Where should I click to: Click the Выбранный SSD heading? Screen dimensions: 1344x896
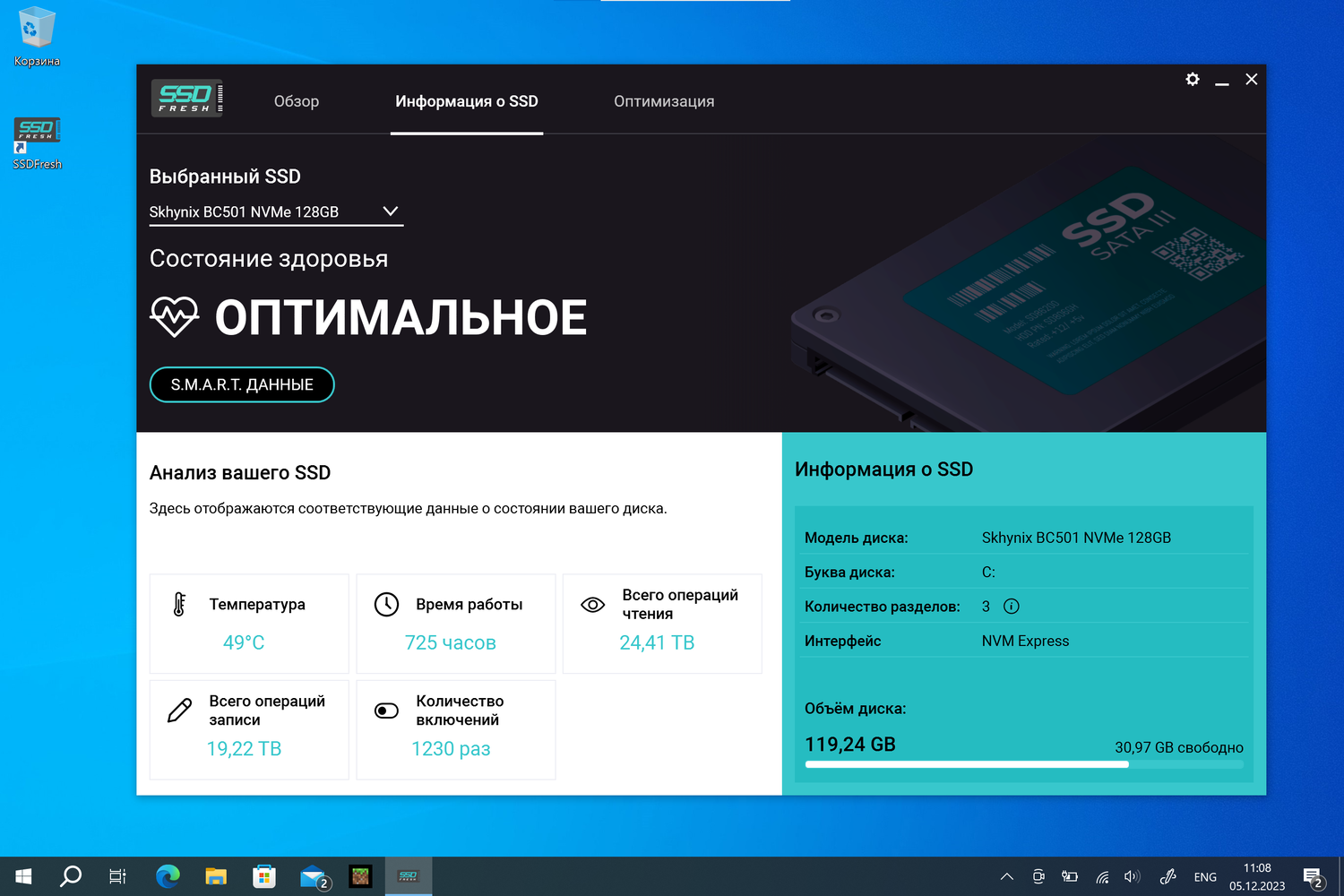[225, 177]
